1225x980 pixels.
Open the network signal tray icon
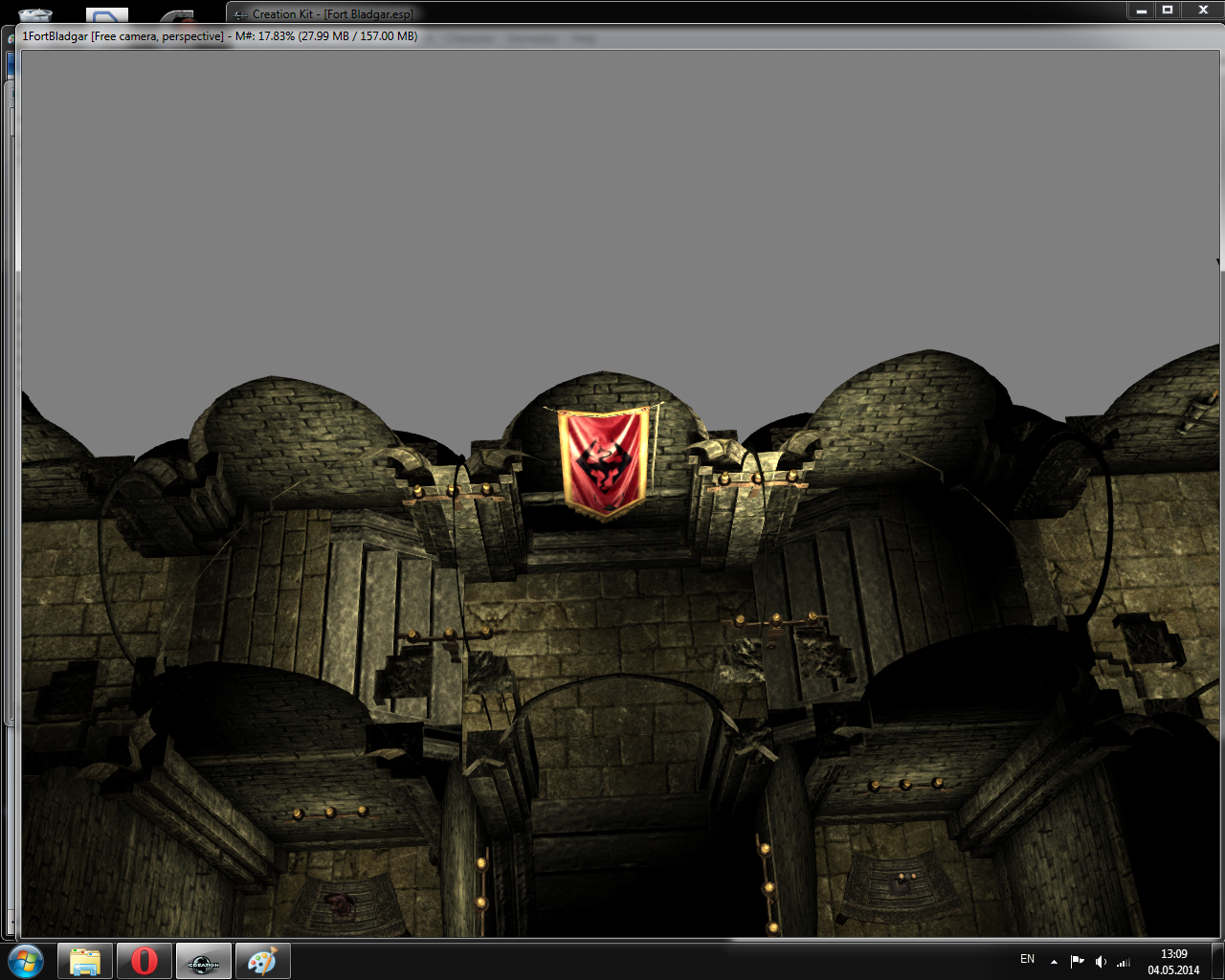1124,961
